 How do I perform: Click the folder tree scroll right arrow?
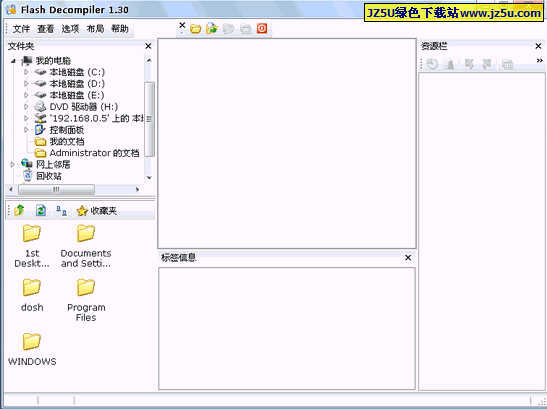click(x=137, y=189)
